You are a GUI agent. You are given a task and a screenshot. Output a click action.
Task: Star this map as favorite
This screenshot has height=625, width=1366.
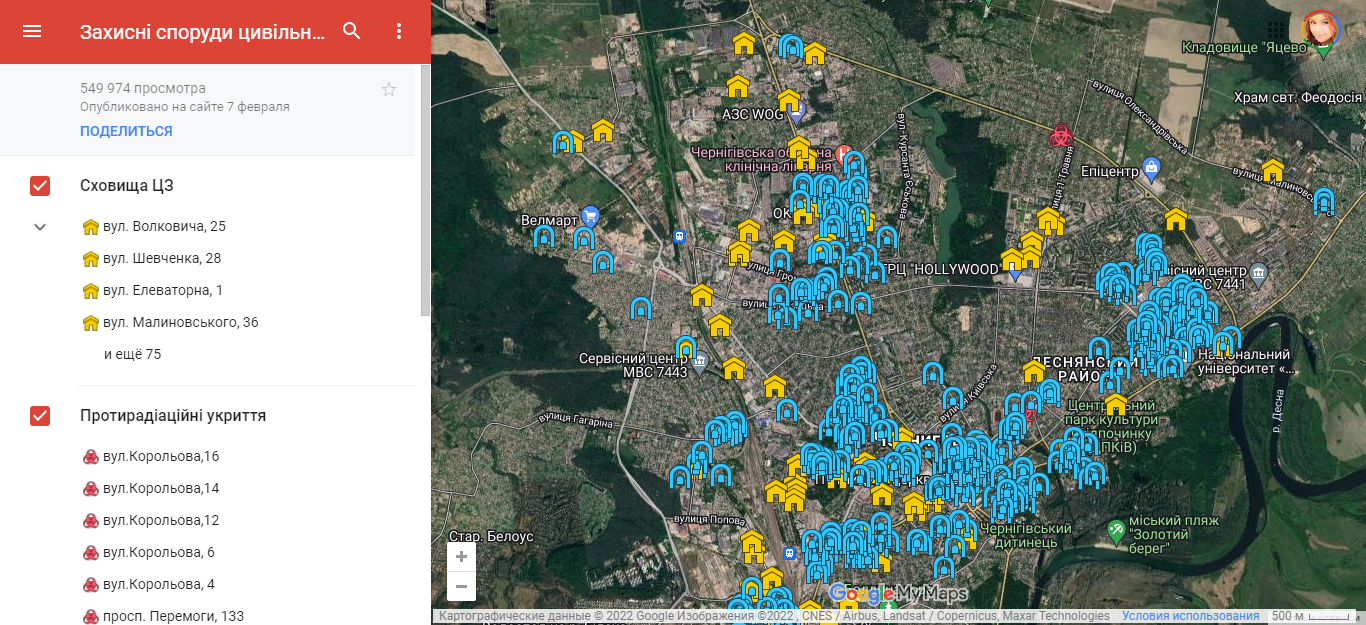[x=389, y=90]
